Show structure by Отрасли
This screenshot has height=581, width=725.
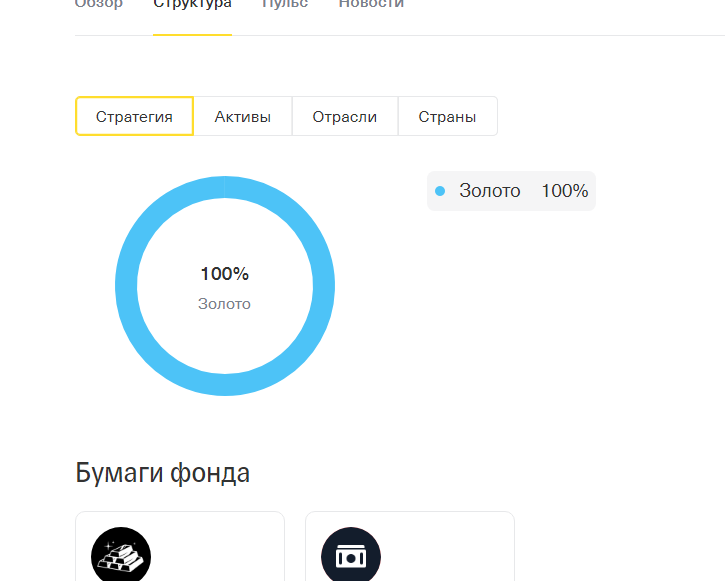tap(344, 116)
